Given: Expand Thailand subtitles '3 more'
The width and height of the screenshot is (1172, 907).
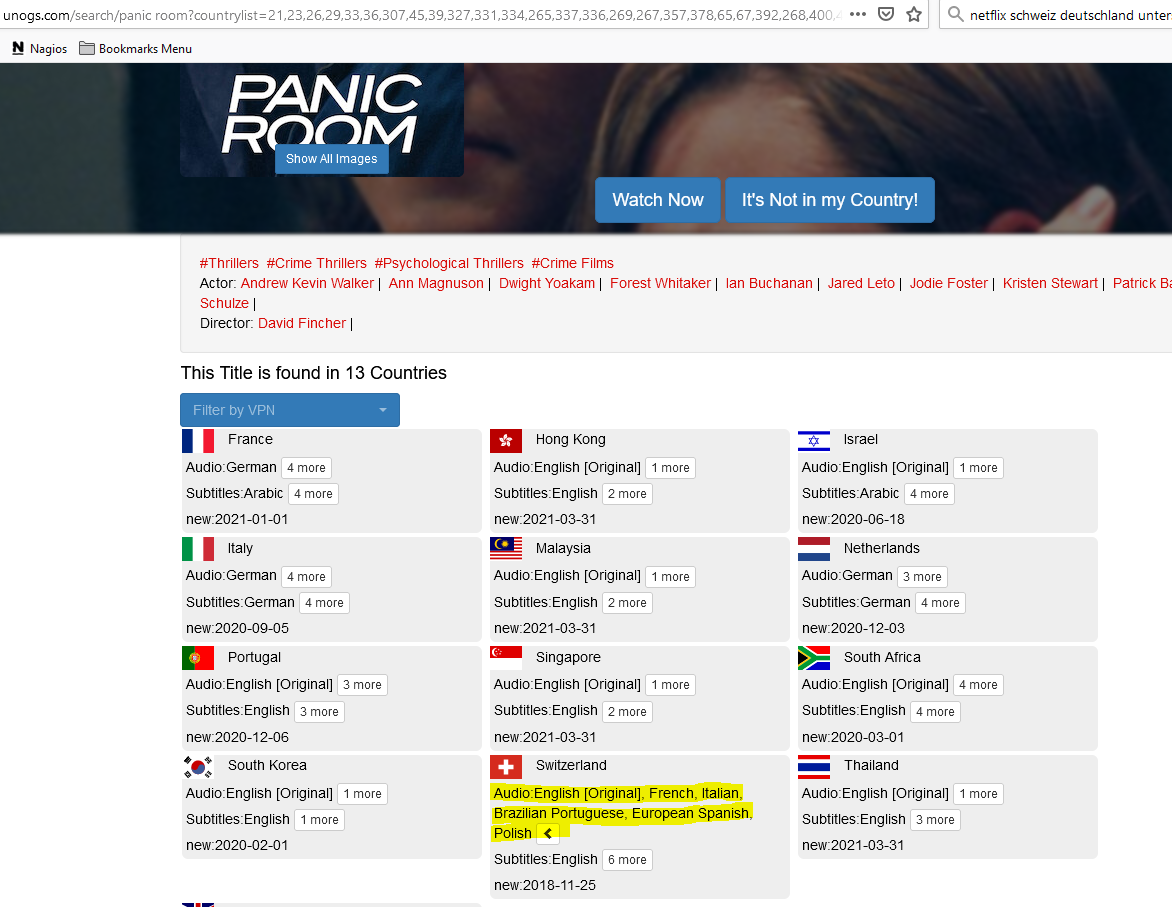Looking at the screenshot, I should point(935,820).
